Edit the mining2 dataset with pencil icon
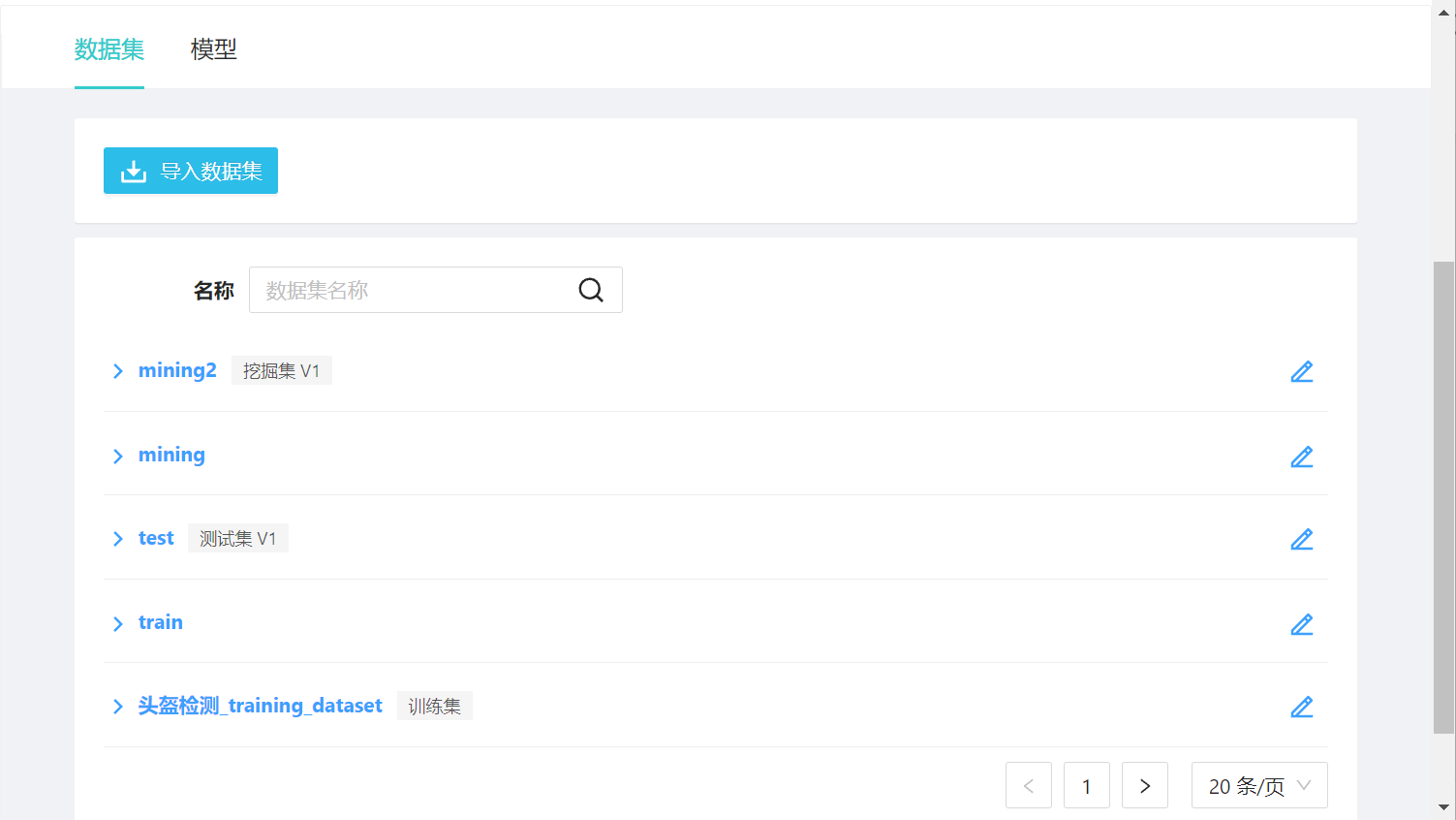The width and height of the screenshot is (1456, 820). pyautogui.click(x=1302, y=371)
